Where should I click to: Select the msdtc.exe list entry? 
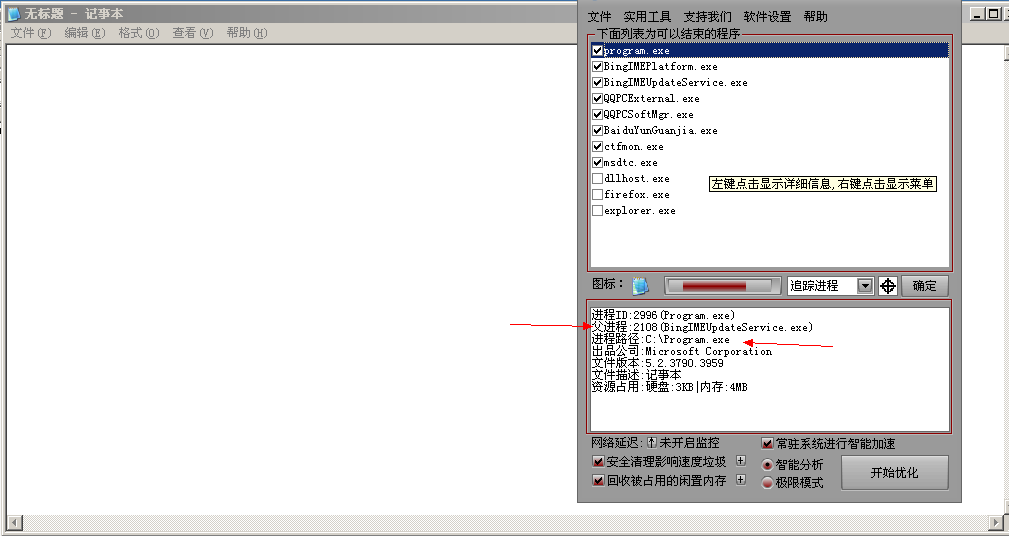click(631, 163)
